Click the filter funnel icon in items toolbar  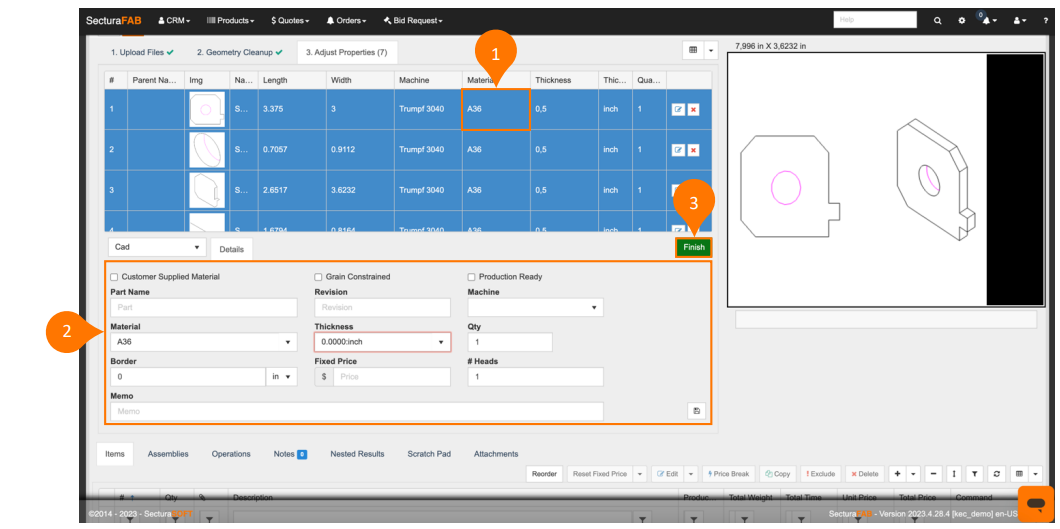point(975,474)
